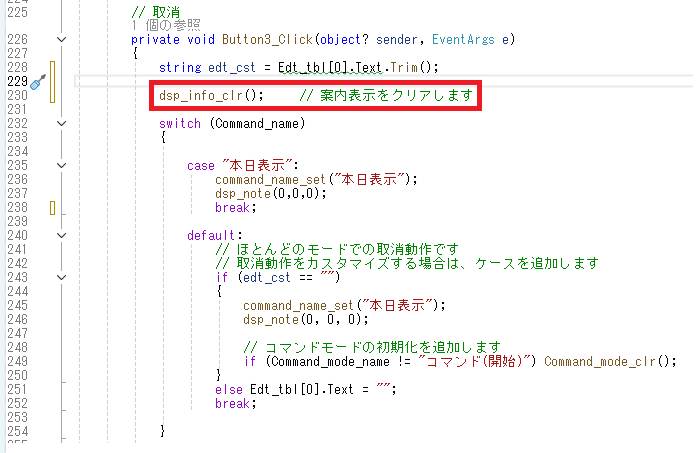The height and width of the screenshot is (453, 696).
Task: Place cursor on the else keyword
Action: pos(228,390)
